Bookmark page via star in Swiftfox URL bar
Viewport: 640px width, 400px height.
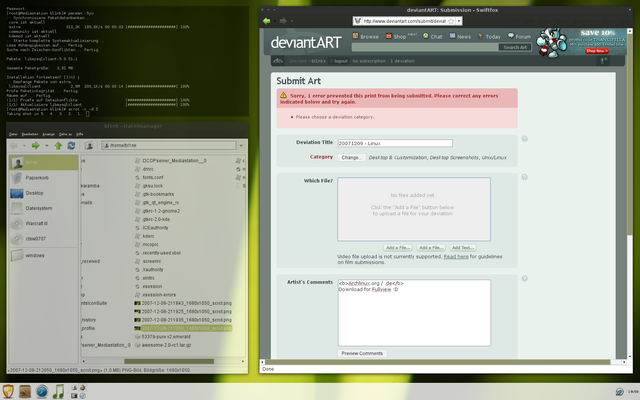coord(451,21)
